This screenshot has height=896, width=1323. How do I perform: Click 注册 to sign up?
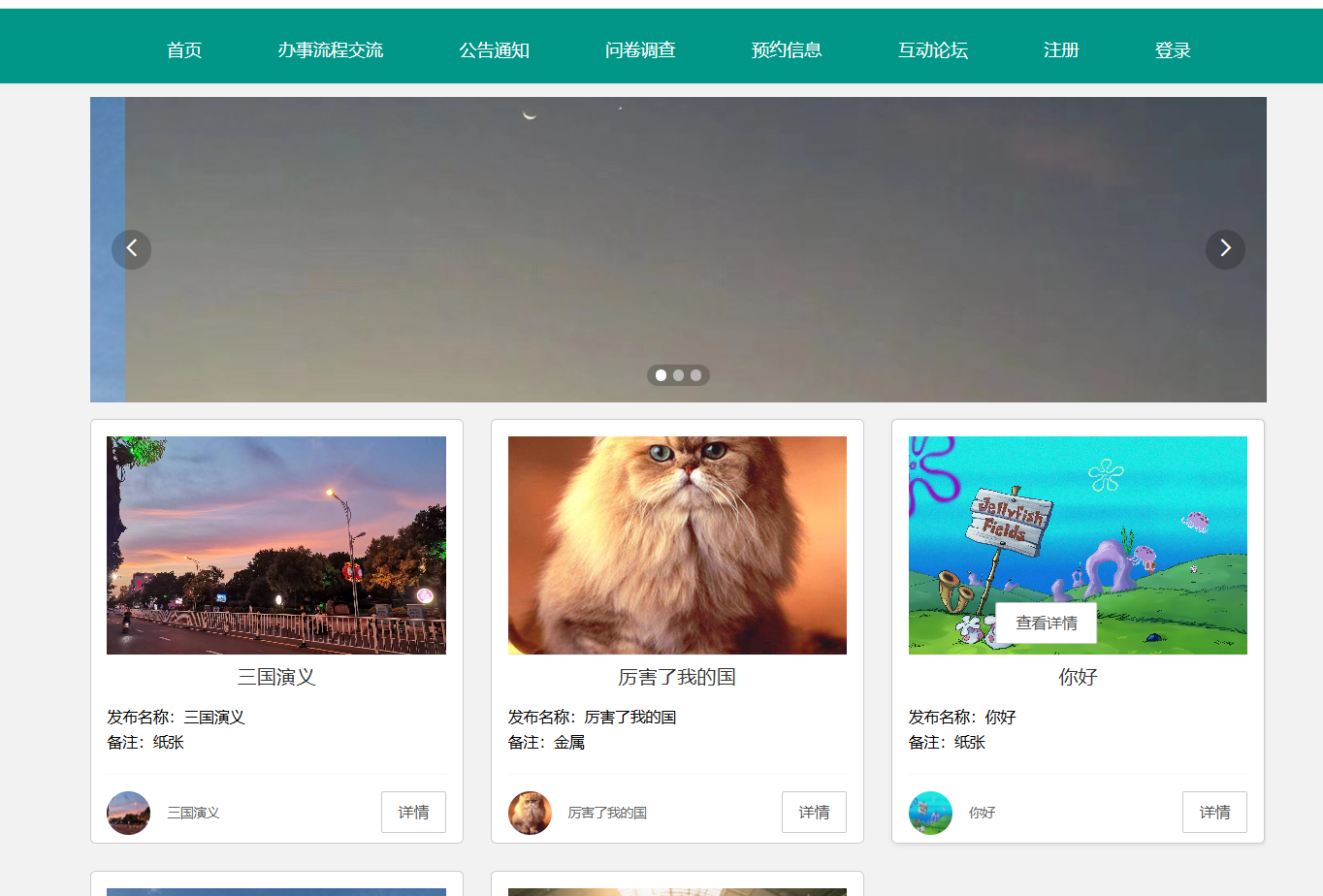(x=1061, y=50)
